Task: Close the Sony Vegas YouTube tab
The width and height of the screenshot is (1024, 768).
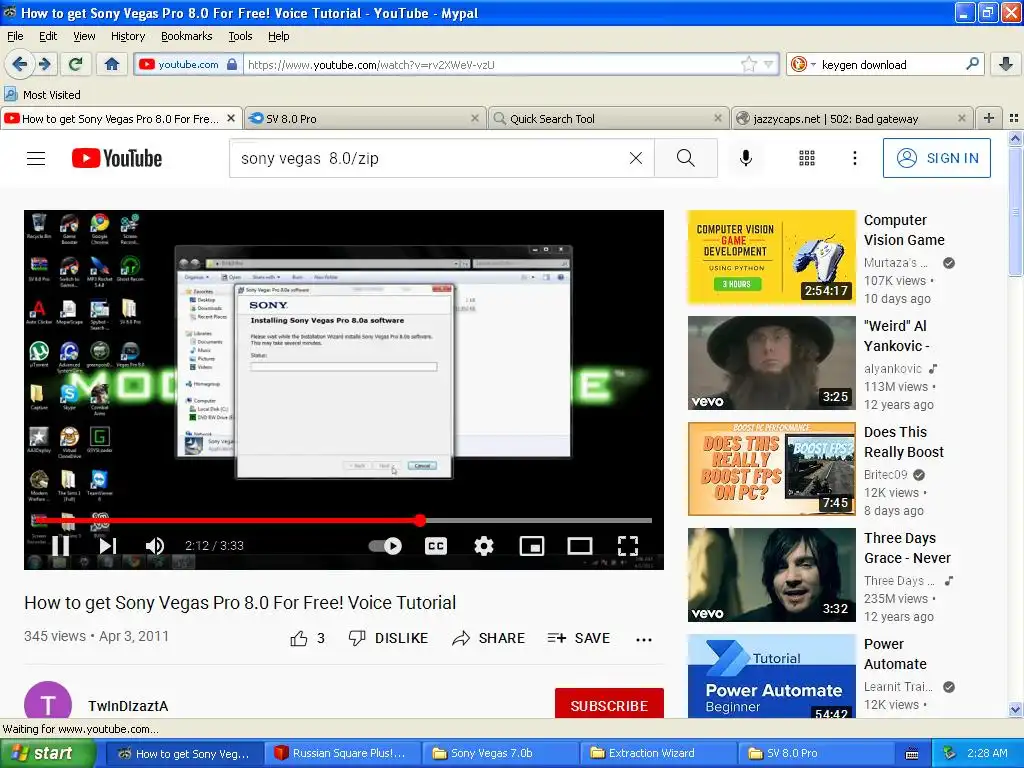Action: click(231, 118)
